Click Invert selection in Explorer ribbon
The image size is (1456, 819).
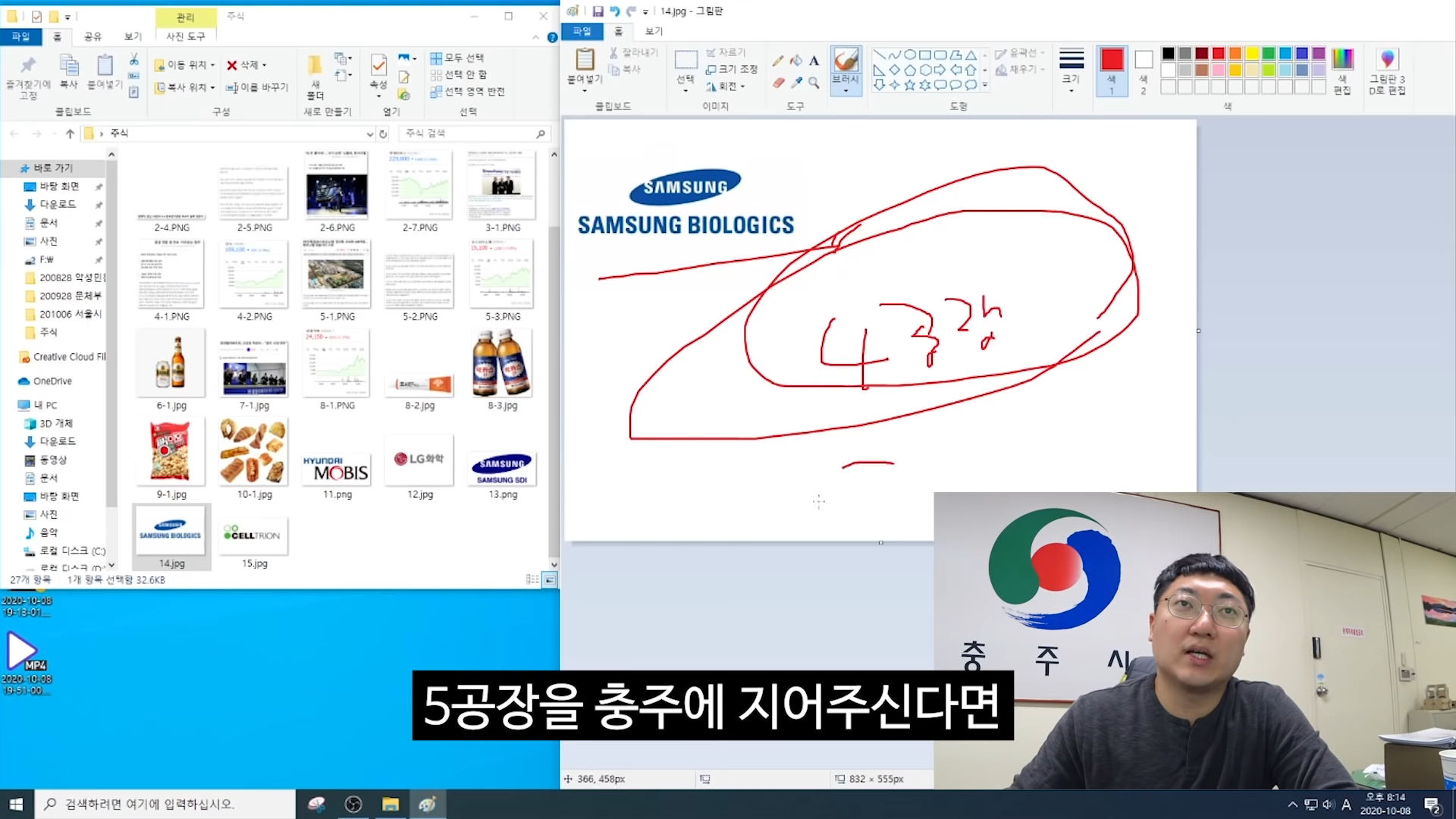point(467,92)
